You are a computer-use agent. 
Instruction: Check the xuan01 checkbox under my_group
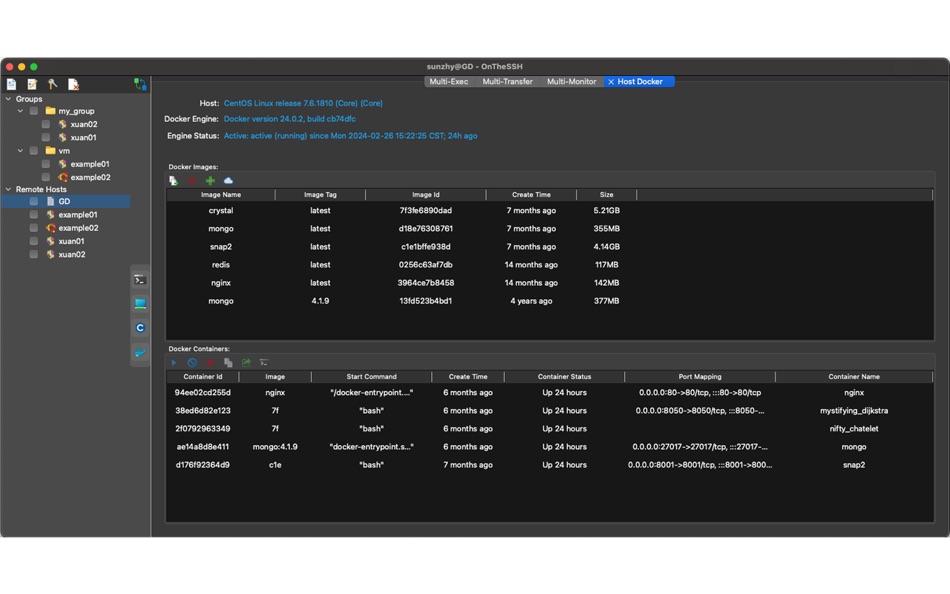pos(46,138)
